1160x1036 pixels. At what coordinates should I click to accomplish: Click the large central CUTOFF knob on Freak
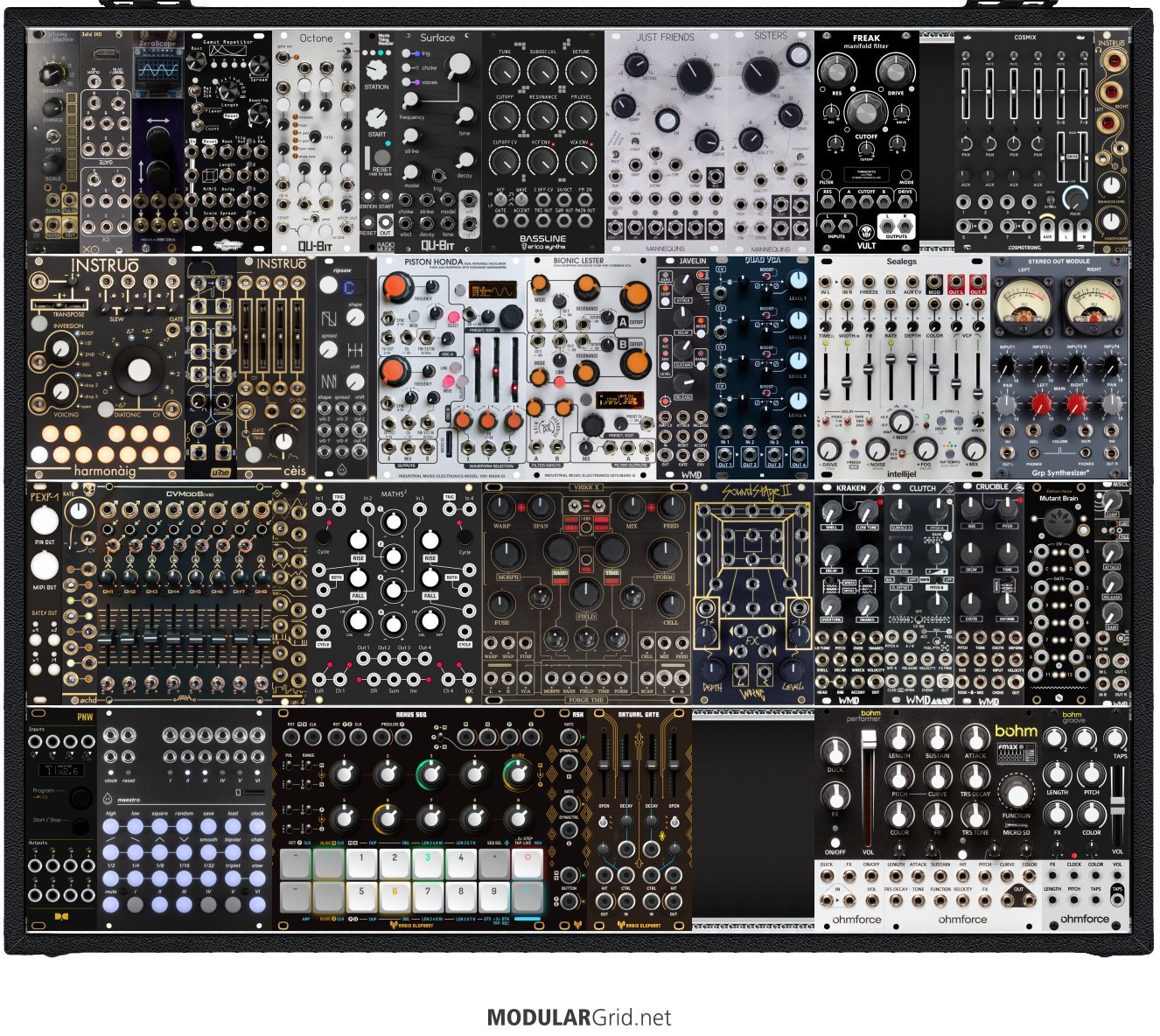pyautogui.click(x=865, y=111)
